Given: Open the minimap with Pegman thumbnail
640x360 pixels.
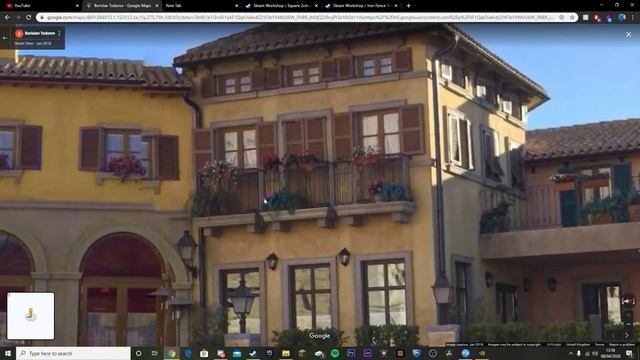Looking at the screenshot, I should pos(31,316).
